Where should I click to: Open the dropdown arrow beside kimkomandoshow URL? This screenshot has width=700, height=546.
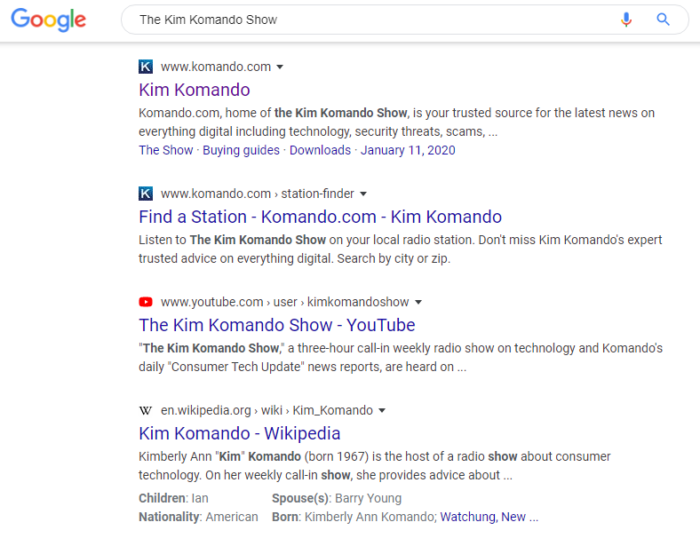tap(418, 302)
